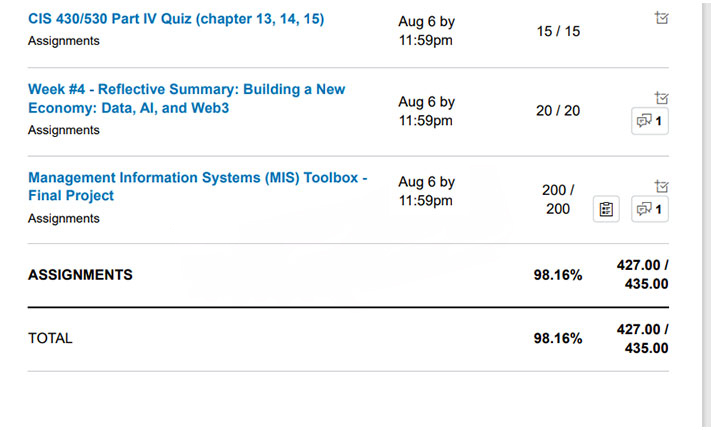Click submitted status icon for Week #4 Summary
711x430 pixels.
coord(662,98)
